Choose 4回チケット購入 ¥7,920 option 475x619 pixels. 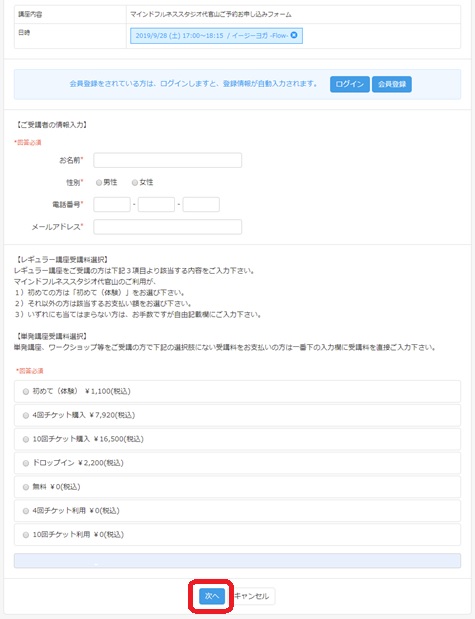pyautogui.click(x=237, y=415)
